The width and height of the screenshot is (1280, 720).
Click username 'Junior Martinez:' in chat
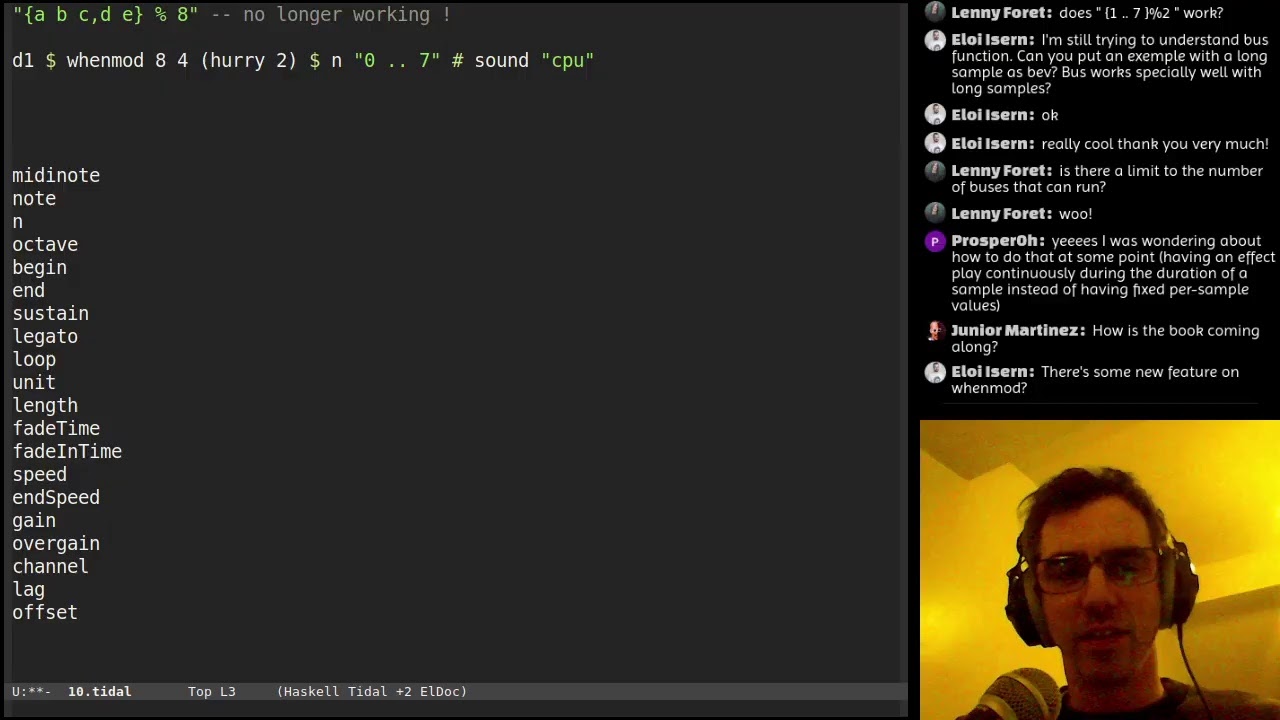[1018, 331]
